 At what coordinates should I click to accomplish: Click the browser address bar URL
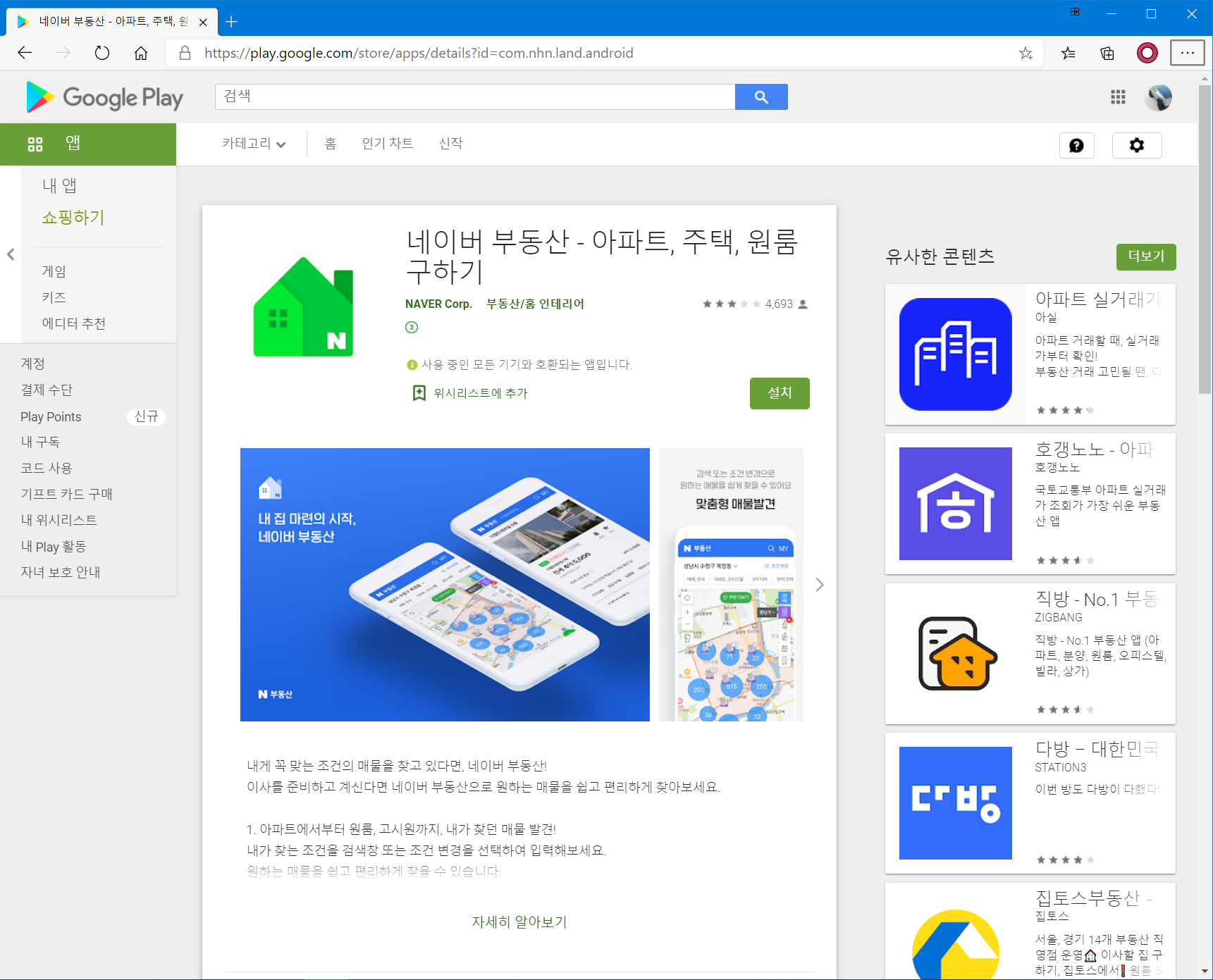click(419, 53)
